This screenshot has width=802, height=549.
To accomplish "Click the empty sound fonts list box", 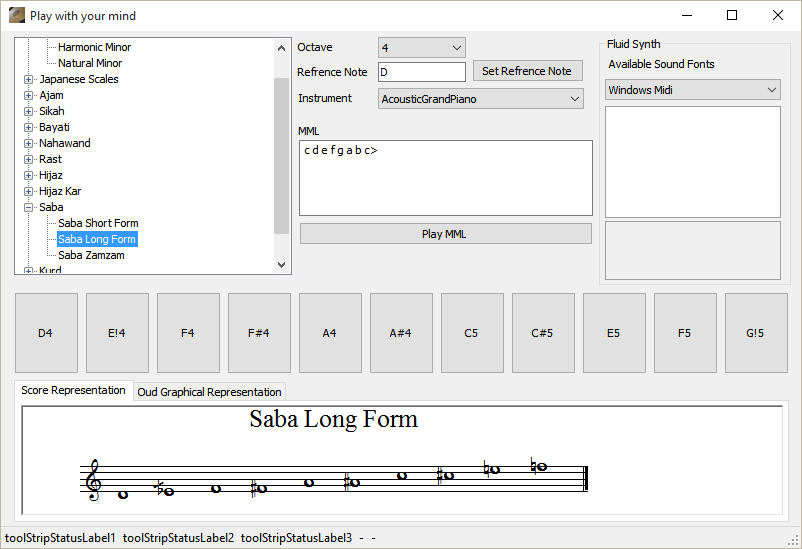I will click(693, 162).
